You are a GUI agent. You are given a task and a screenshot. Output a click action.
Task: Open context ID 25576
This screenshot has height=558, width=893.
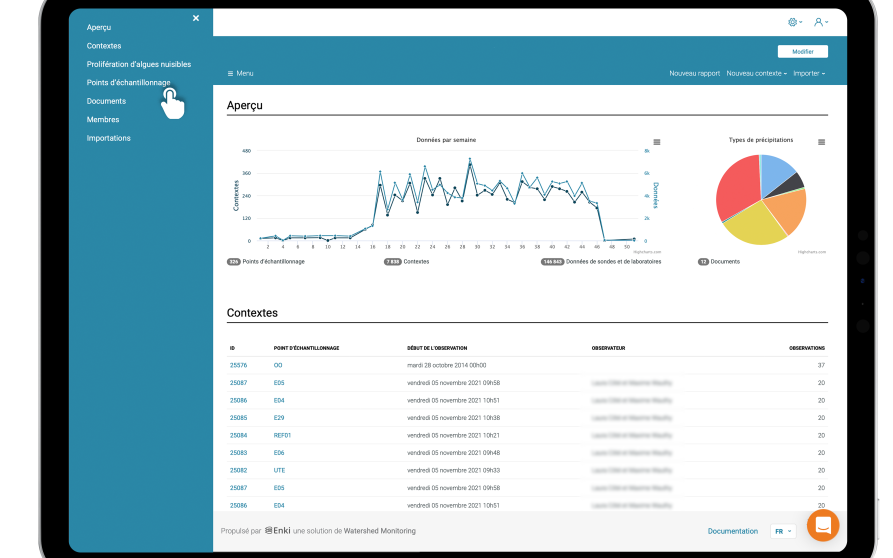238,366
